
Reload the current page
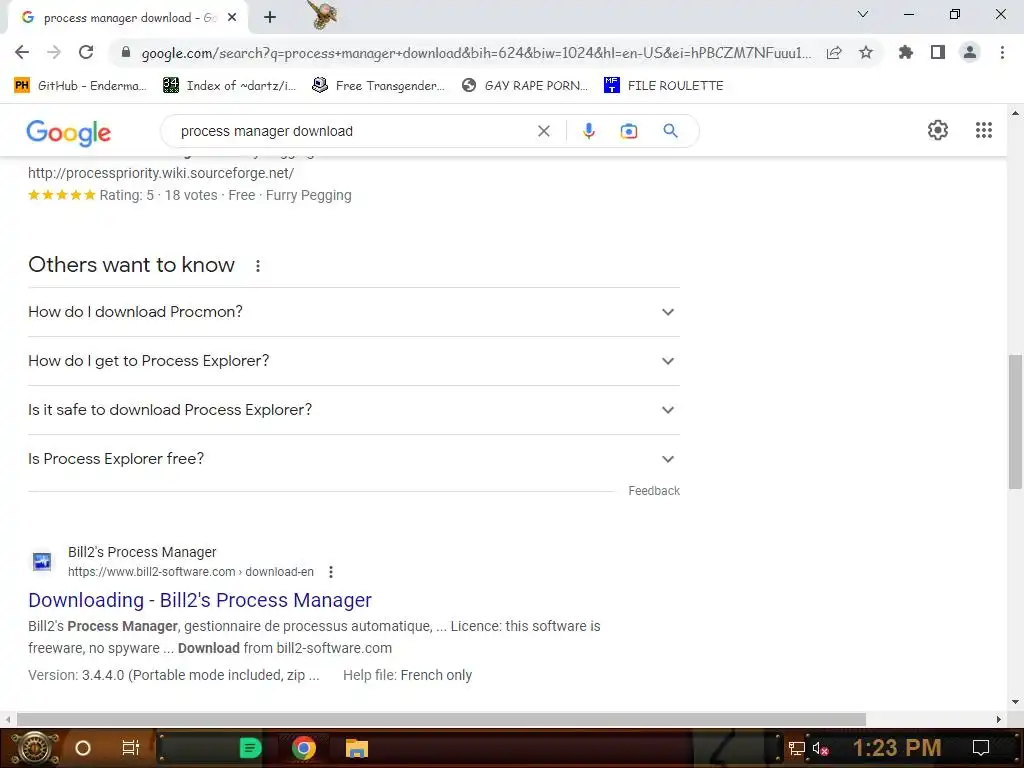point(86,52)
